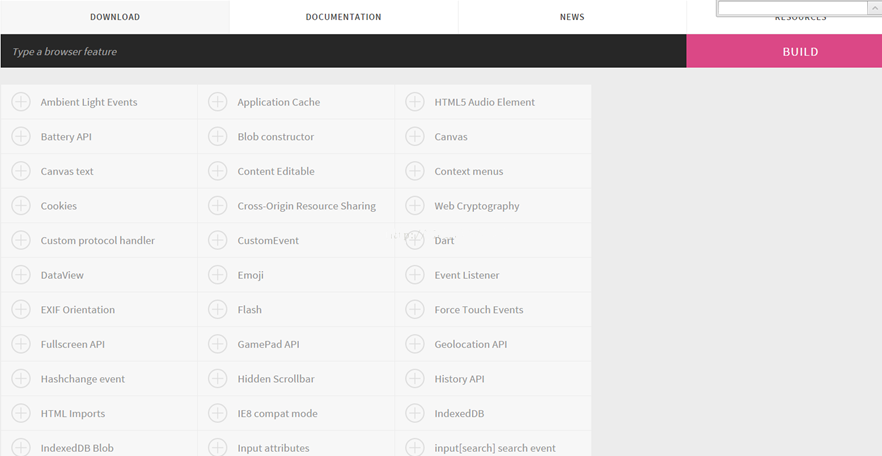The image size is (882, 456).
Task: Go to the Download tab
Action: (x=115, y=17)
